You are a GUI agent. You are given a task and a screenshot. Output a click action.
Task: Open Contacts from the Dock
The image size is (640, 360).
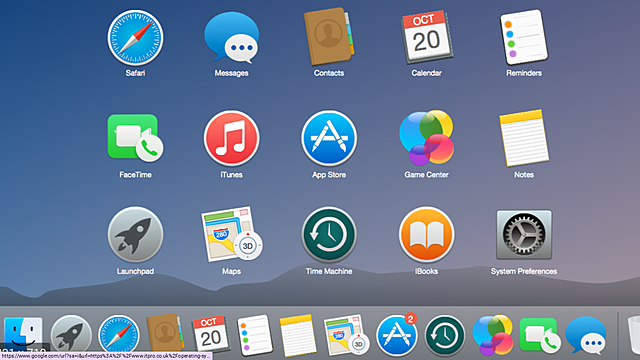point(165,334)
